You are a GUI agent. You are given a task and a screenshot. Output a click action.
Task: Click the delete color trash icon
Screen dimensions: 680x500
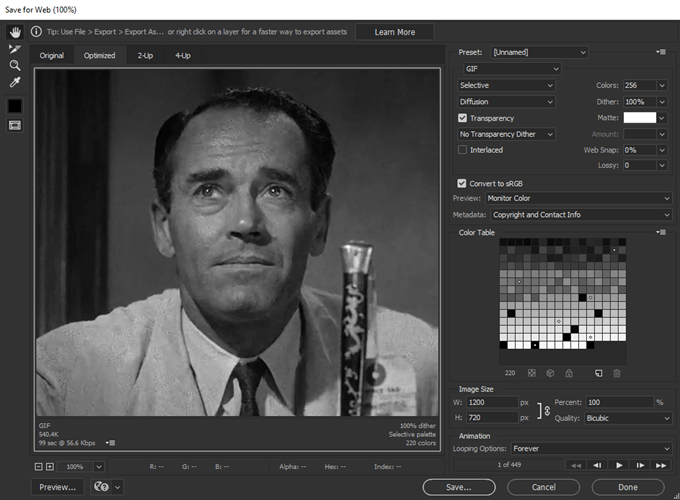coord(617,373)
